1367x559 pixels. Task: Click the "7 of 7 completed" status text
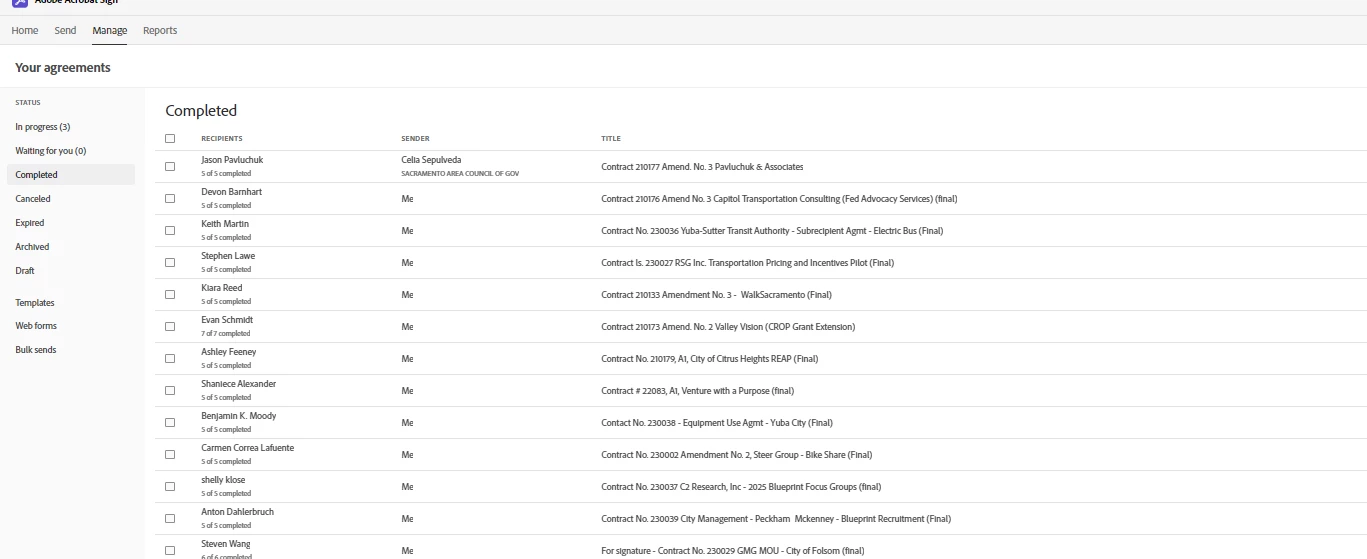click(226, 334)
